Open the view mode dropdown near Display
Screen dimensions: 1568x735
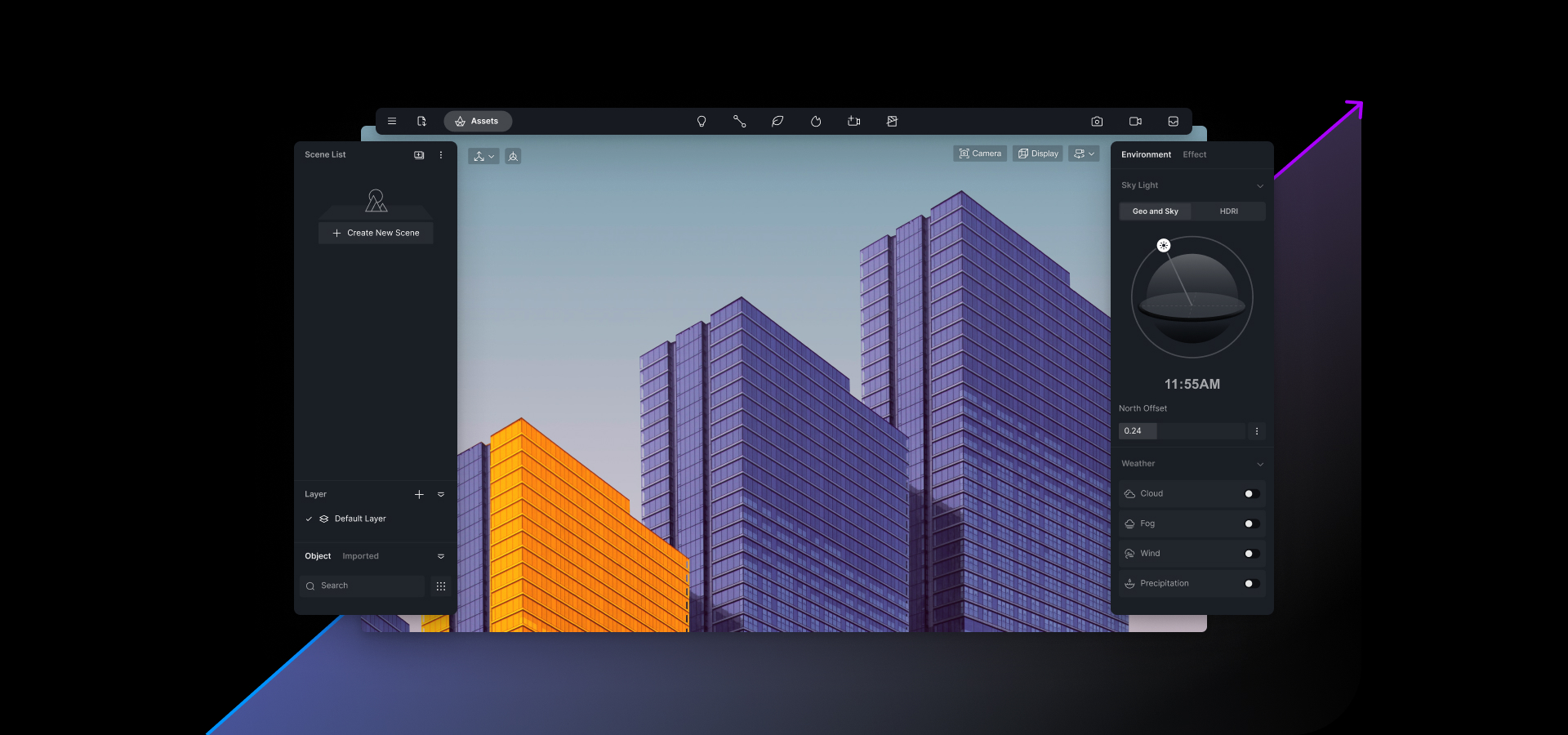pyautogui.click(x=1084, y=153)
